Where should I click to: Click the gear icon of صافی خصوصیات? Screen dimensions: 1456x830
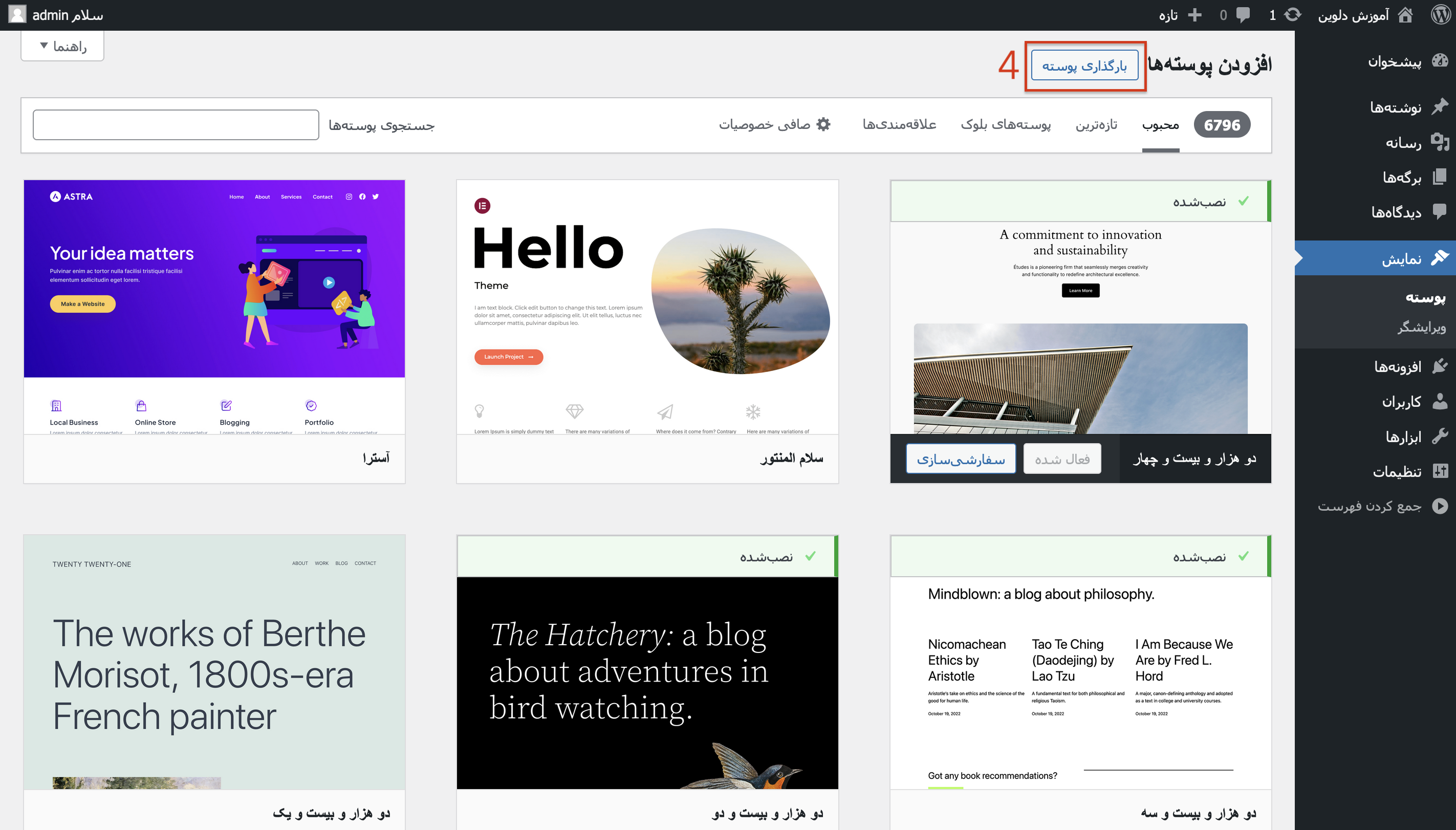823,124
